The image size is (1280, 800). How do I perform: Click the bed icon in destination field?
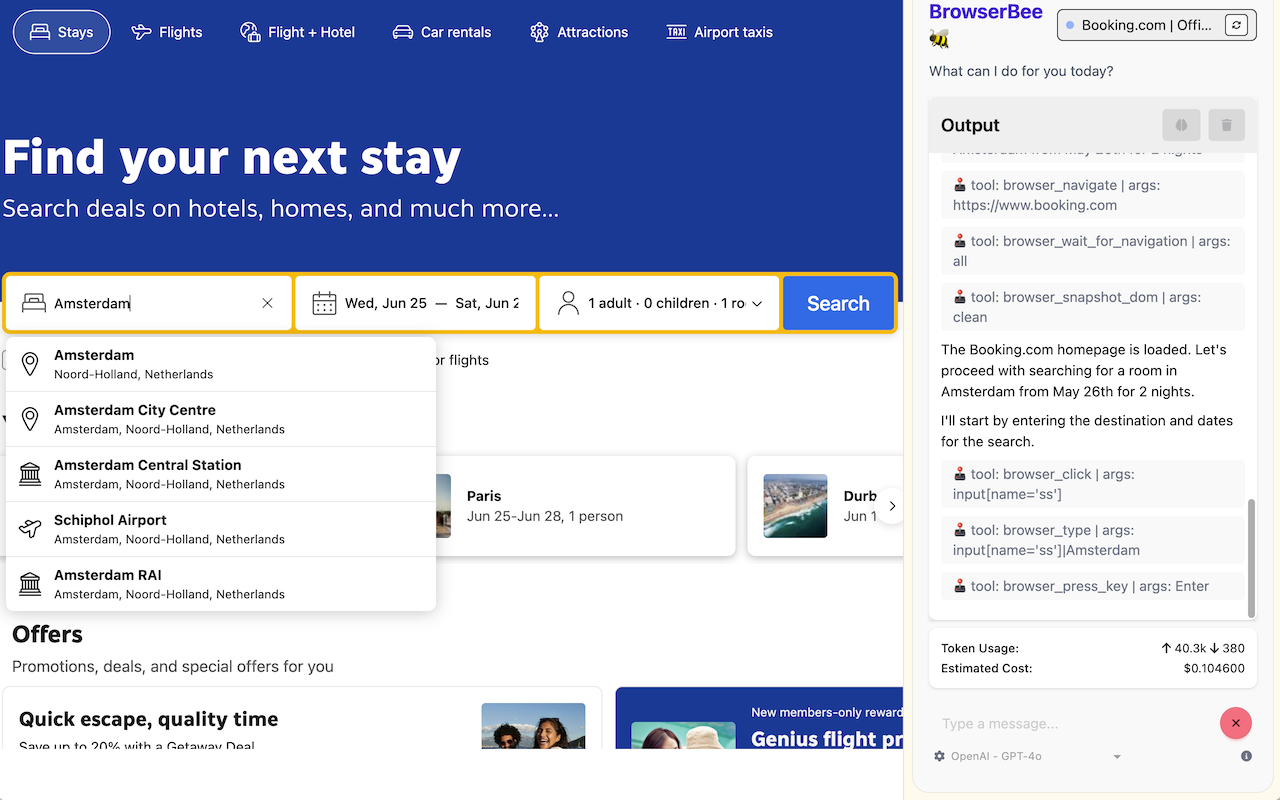34,303
